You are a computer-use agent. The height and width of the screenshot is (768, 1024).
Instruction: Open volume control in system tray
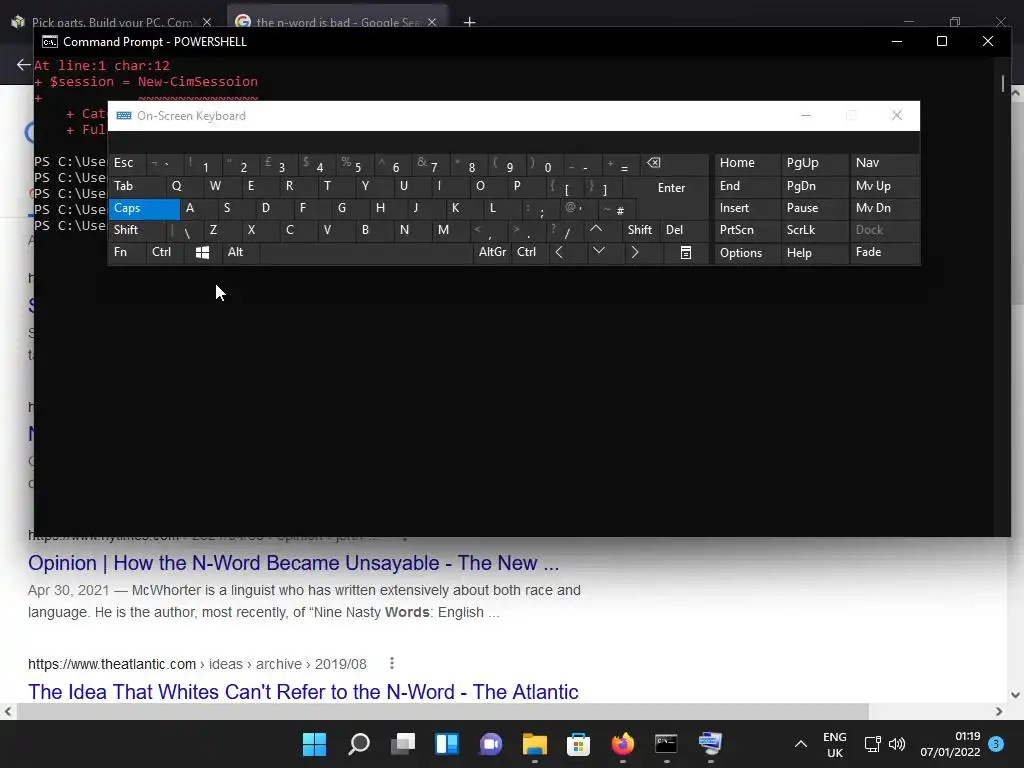coord(897,744)
